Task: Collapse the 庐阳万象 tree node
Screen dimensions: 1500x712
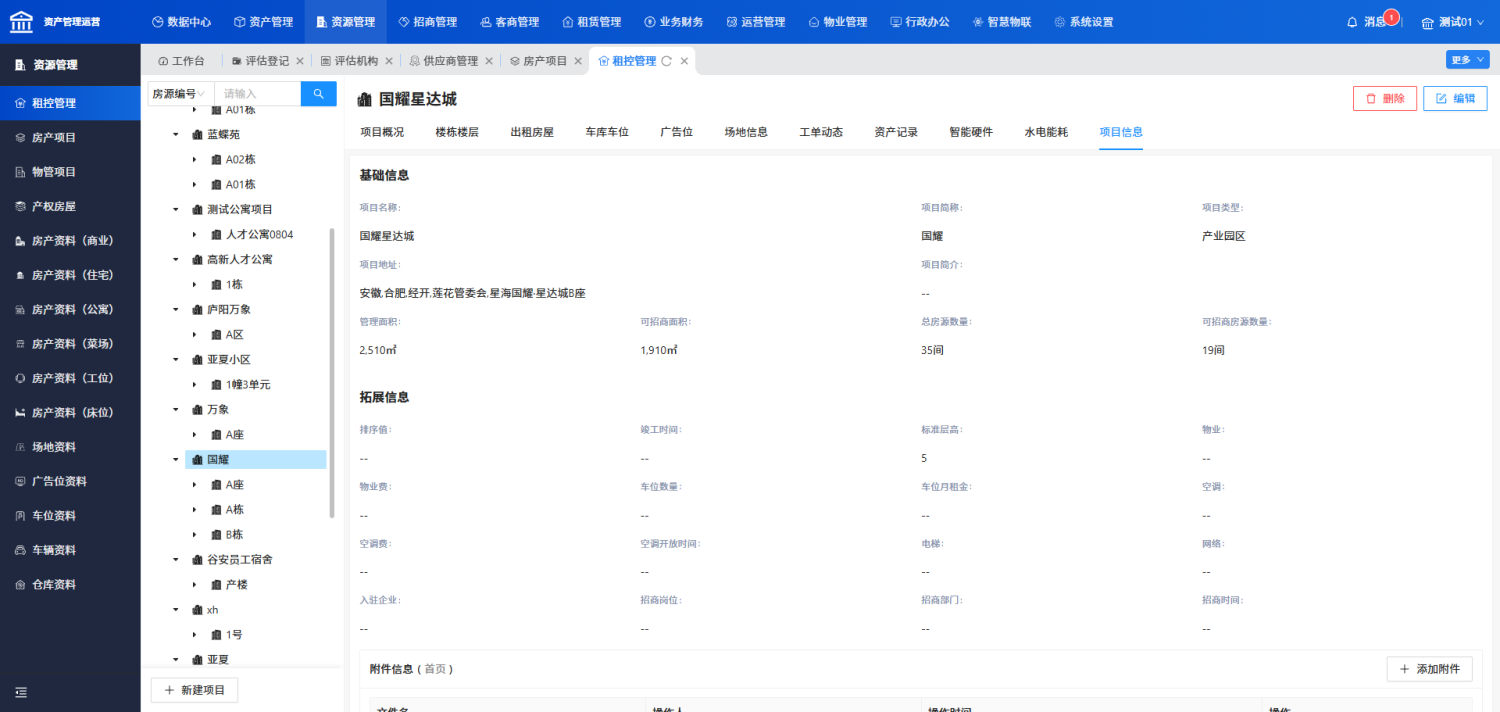Action: click(175, 309)
